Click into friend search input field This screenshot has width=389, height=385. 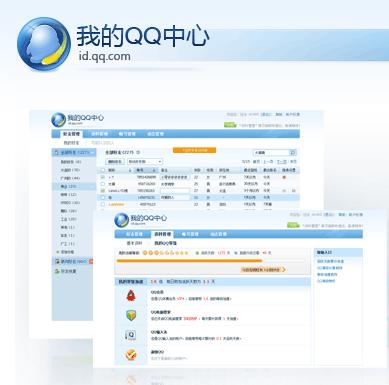click(271, 153)
